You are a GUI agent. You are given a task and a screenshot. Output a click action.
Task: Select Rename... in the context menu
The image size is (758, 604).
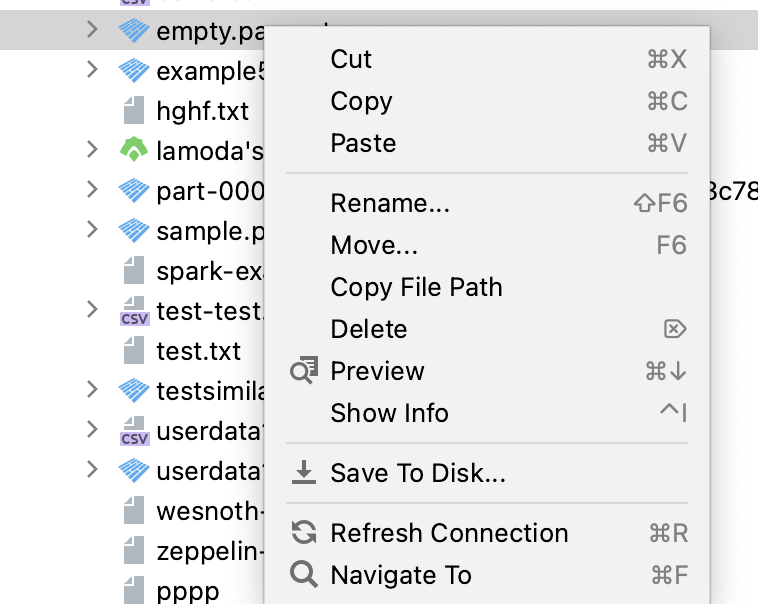[x=390, y=203]
